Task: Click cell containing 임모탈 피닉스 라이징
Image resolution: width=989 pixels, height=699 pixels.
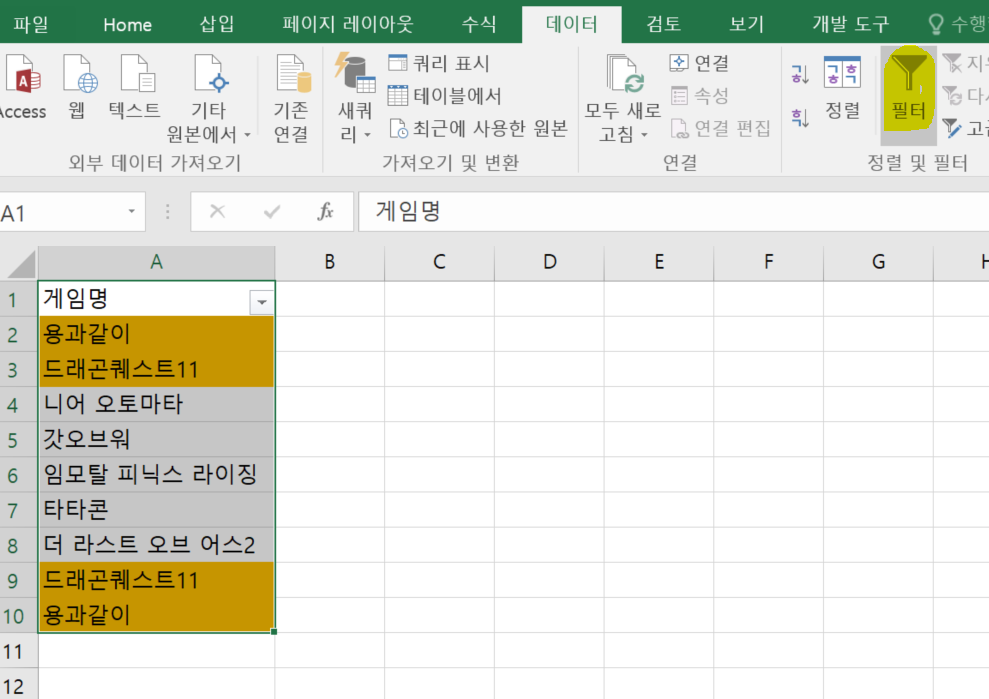Action: (x=156, y=474)
